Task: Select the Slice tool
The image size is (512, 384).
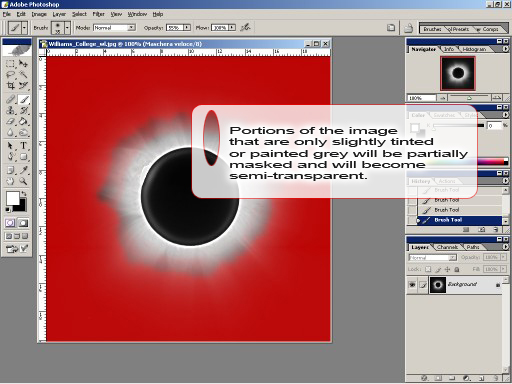Action: [23, 86]
